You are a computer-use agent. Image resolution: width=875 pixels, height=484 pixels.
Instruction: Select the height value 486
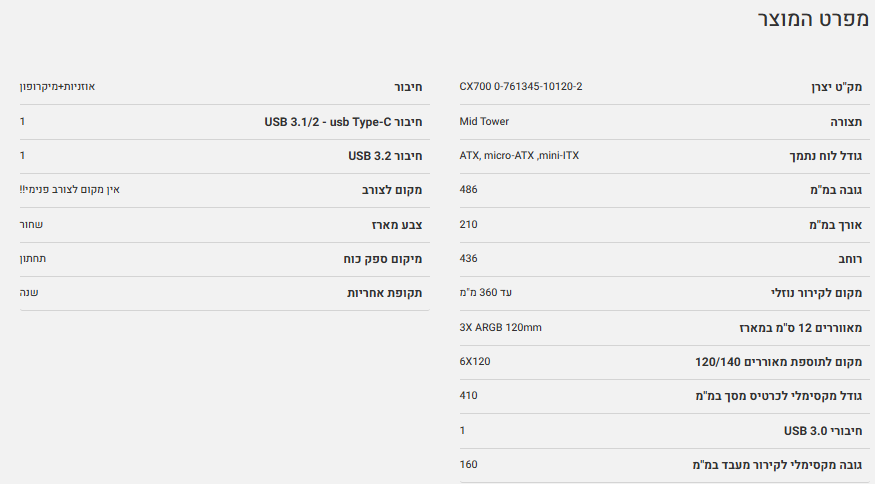469,190
